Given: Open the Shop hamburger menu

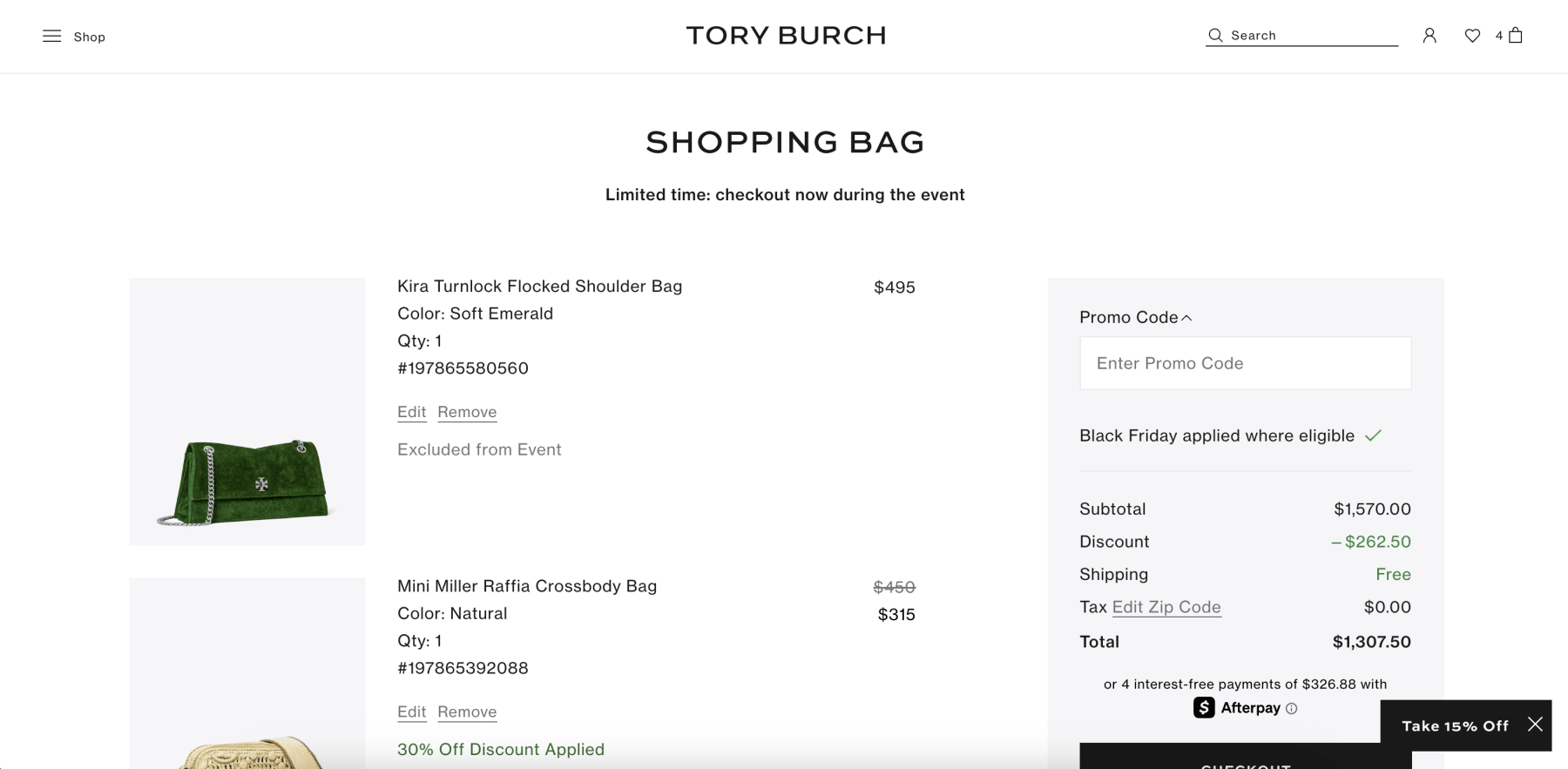Looking at the screenshot, I should 52,36.
